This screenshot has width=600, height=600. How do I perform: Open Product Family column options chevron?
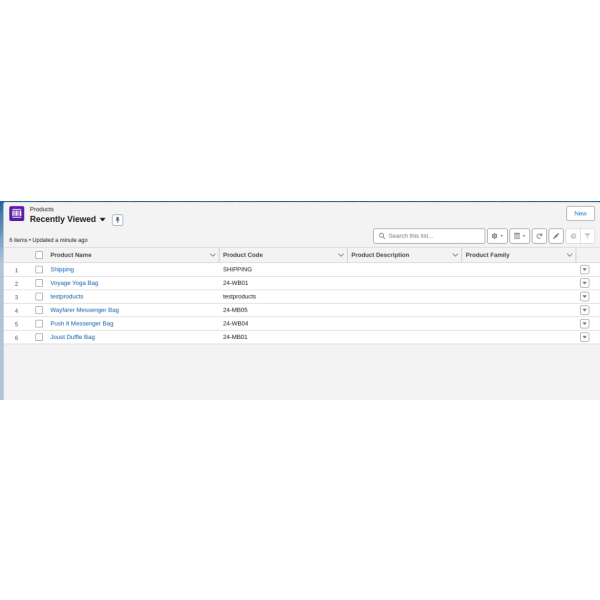tap(569, 255)
